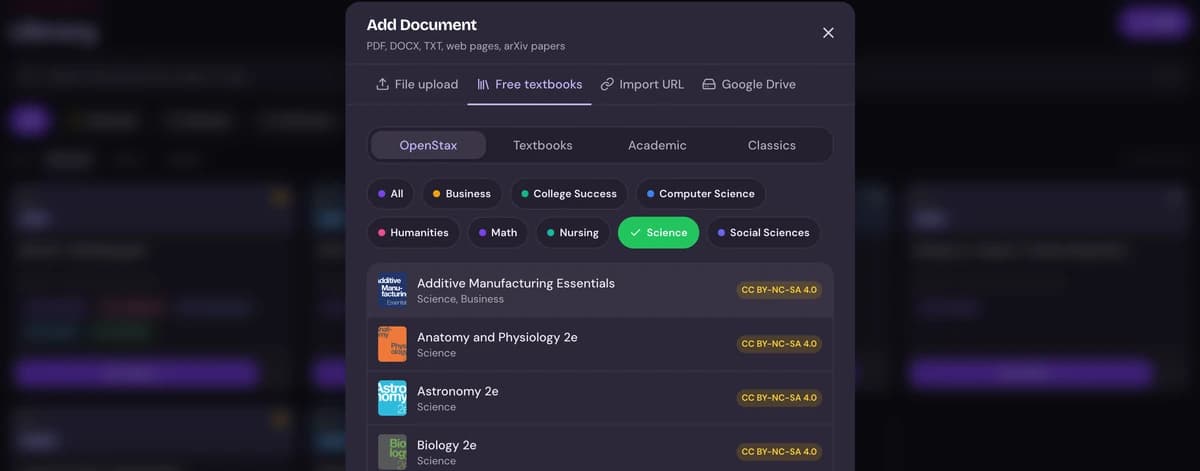Switch to the File upload tab
The height and width of the screenshot is (471, 1200).
pos(417,84)
